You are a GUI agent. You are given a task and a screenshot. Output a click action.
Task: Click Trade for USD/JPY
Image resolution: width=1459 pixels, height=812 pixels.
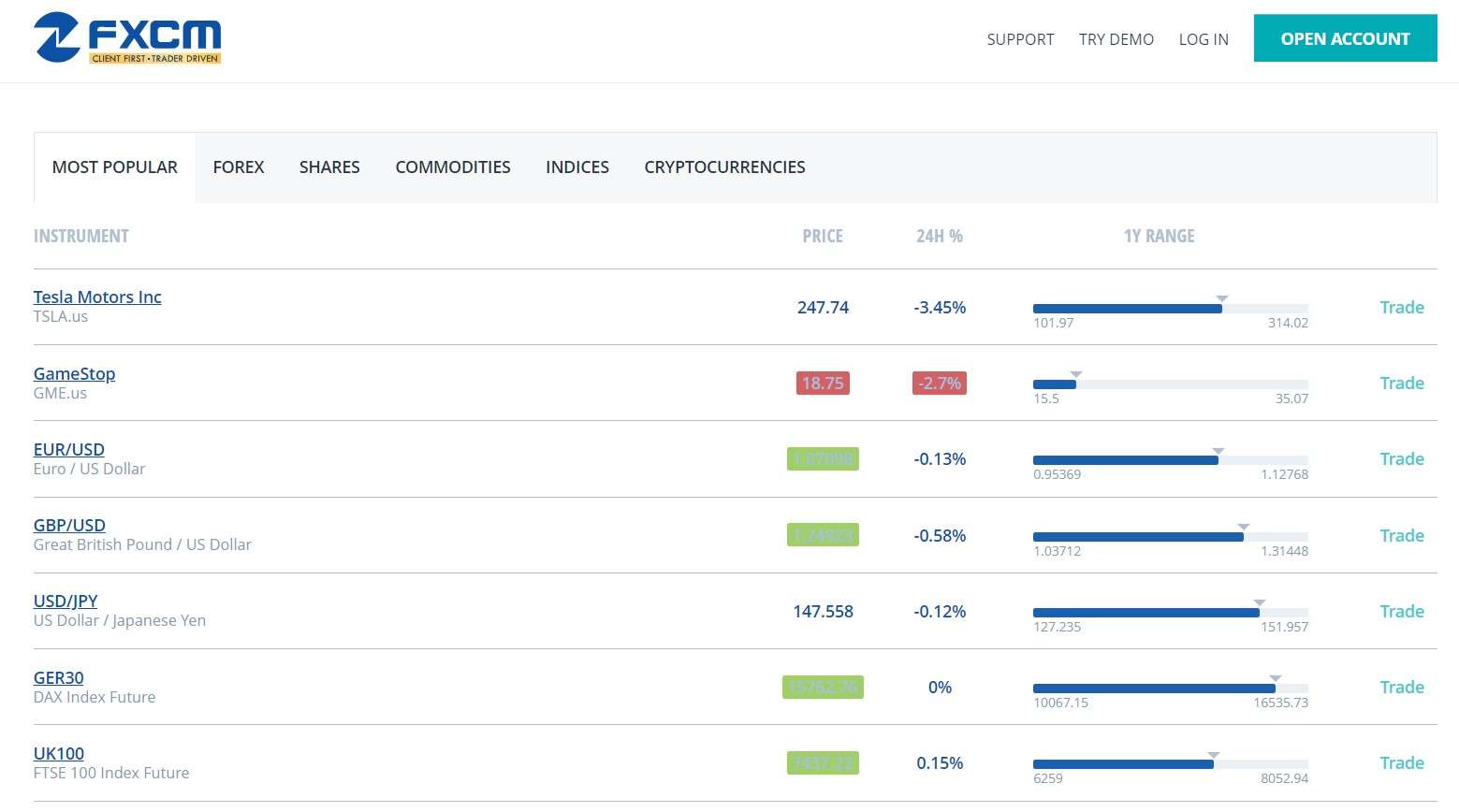coord(1402,611)
